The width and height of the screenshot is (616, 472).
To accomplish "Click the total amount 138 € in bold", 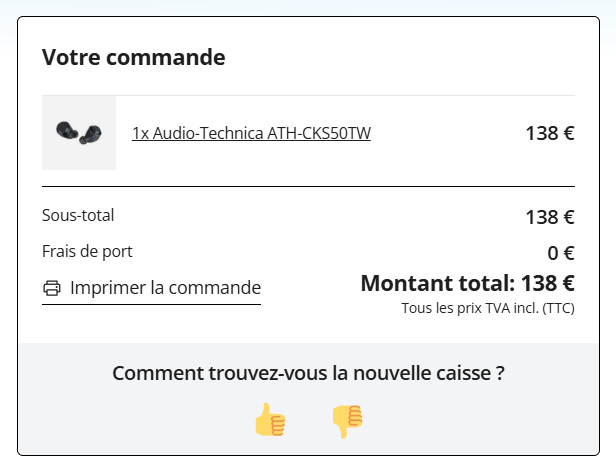I will [548, 283].
